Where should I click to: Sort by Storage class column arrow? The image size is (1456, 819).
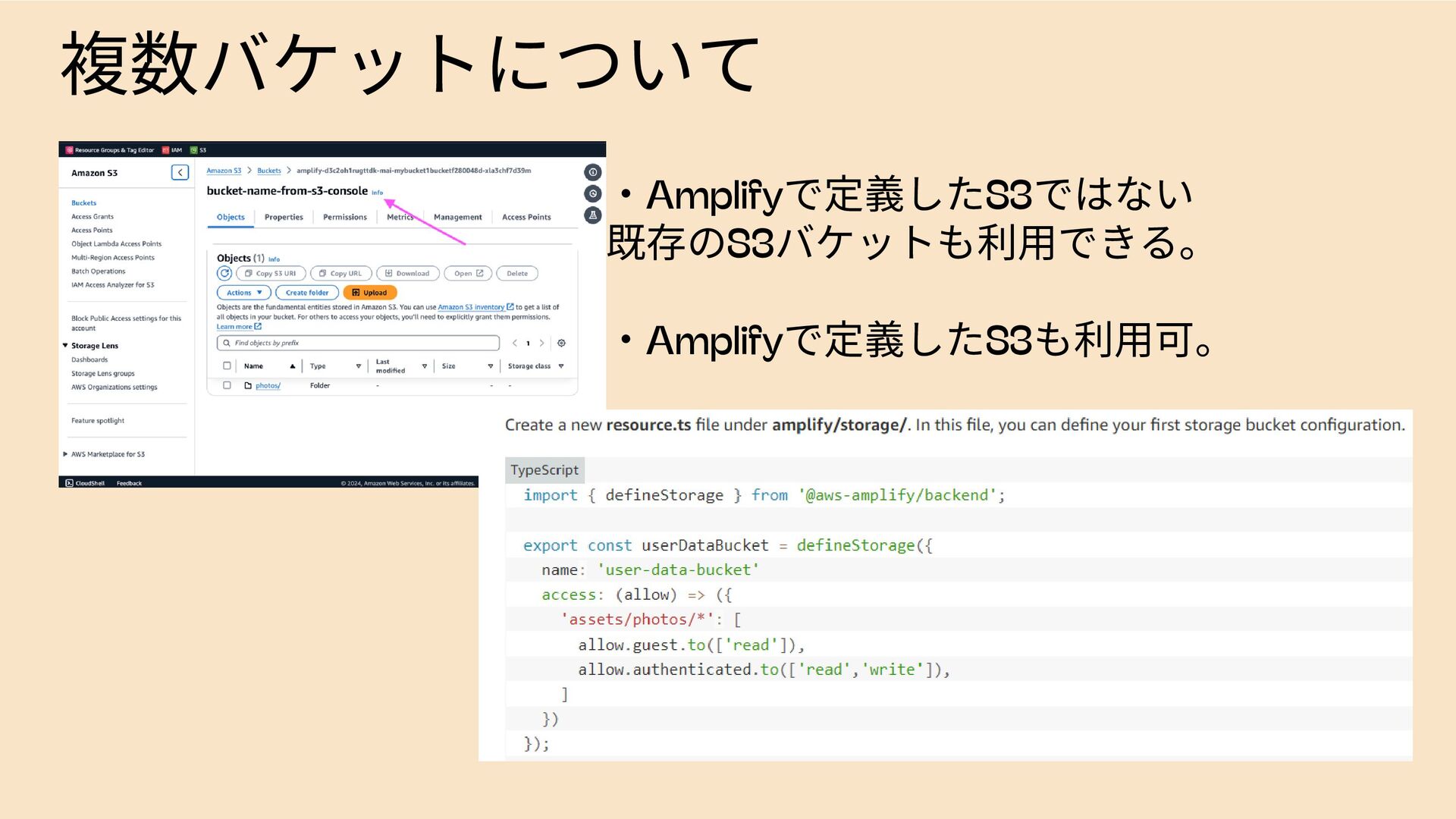pos(561,366)
